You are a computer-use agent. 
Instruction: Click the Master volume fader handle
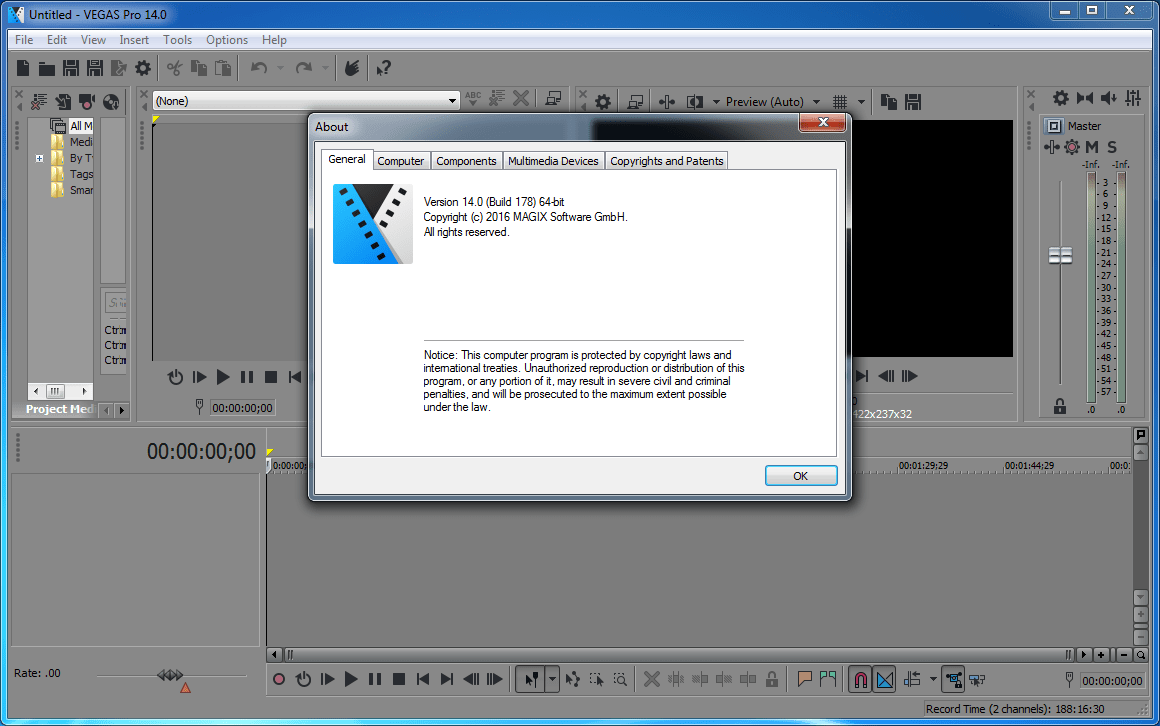pos(1060,256)
